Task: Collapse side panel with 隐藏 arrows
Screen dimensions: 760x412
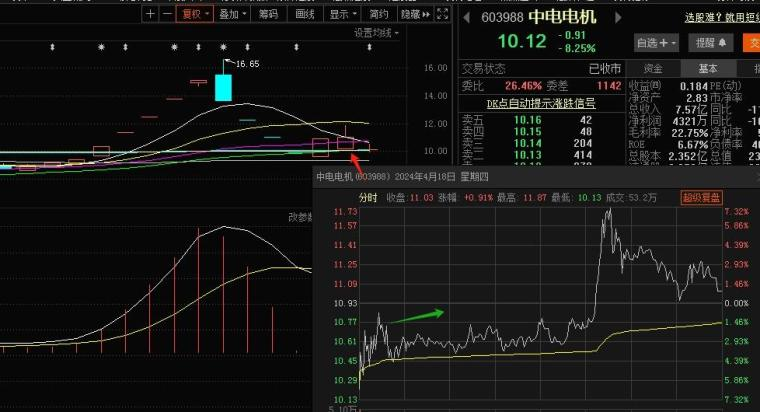Action: [x=415, y=15]
